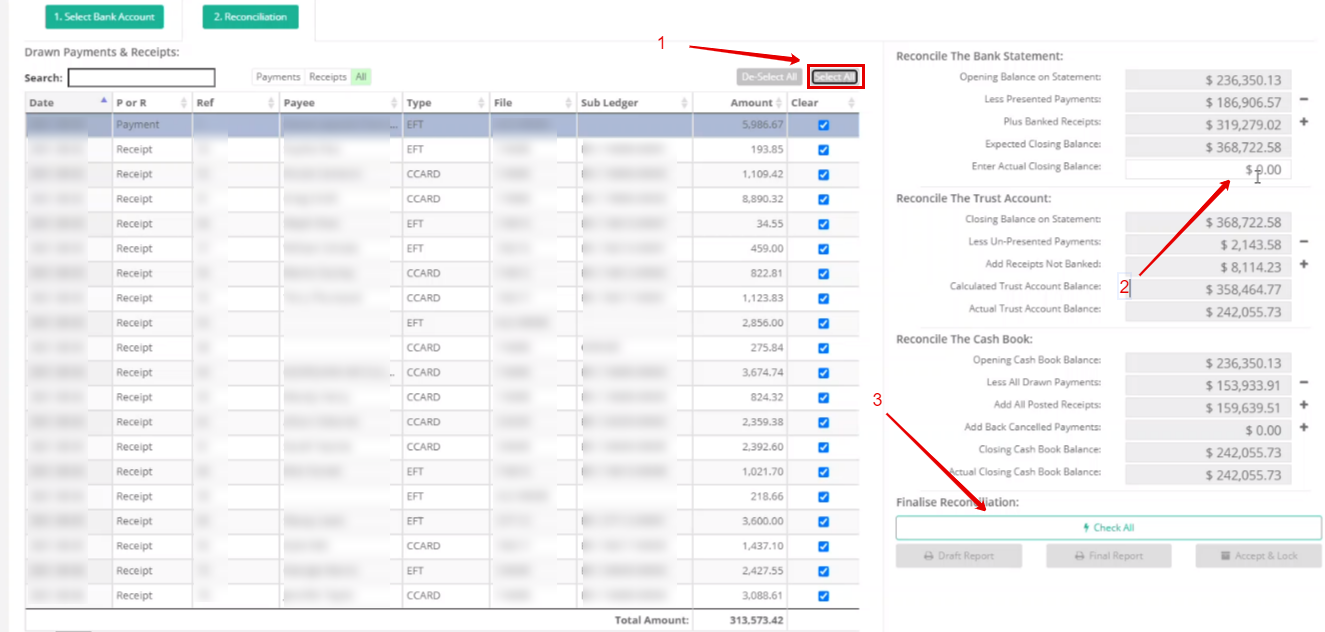This screenshot has width=1325, height=632.
Task: Uncheck Clear box for the 3,088.61 receipt
Action: pyautogui.click(x=823, y=596)
